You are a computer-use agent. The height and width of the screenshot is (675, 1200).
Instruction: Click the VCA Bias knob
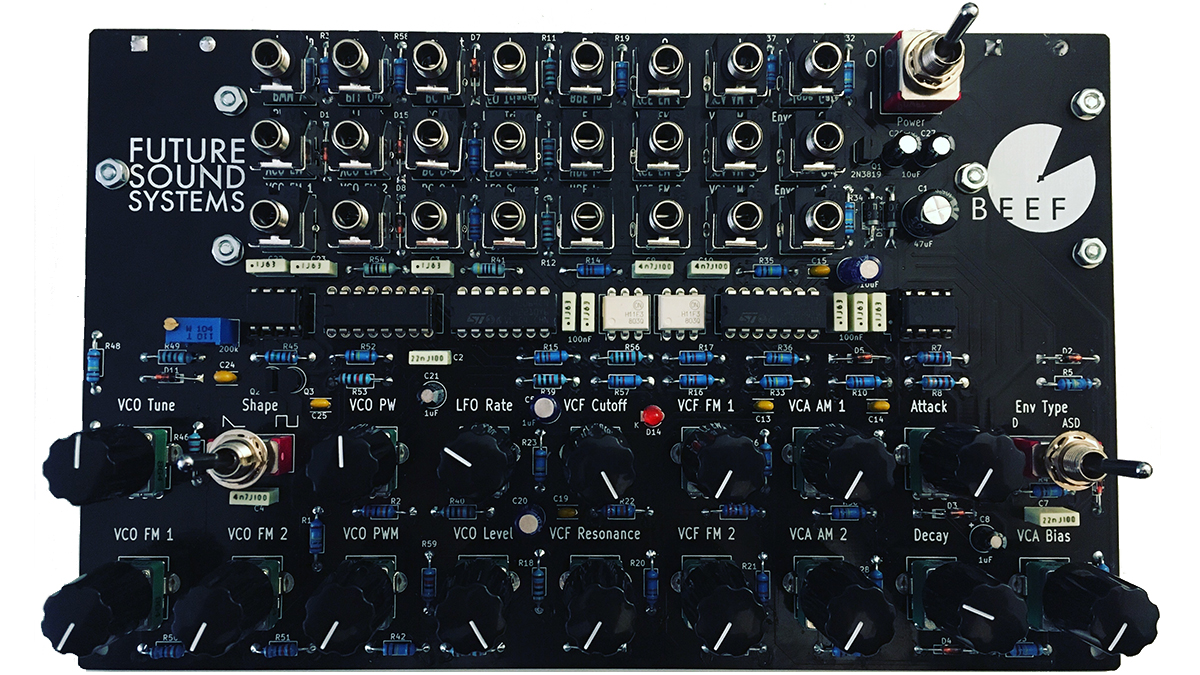click(x=1100, y=609)
